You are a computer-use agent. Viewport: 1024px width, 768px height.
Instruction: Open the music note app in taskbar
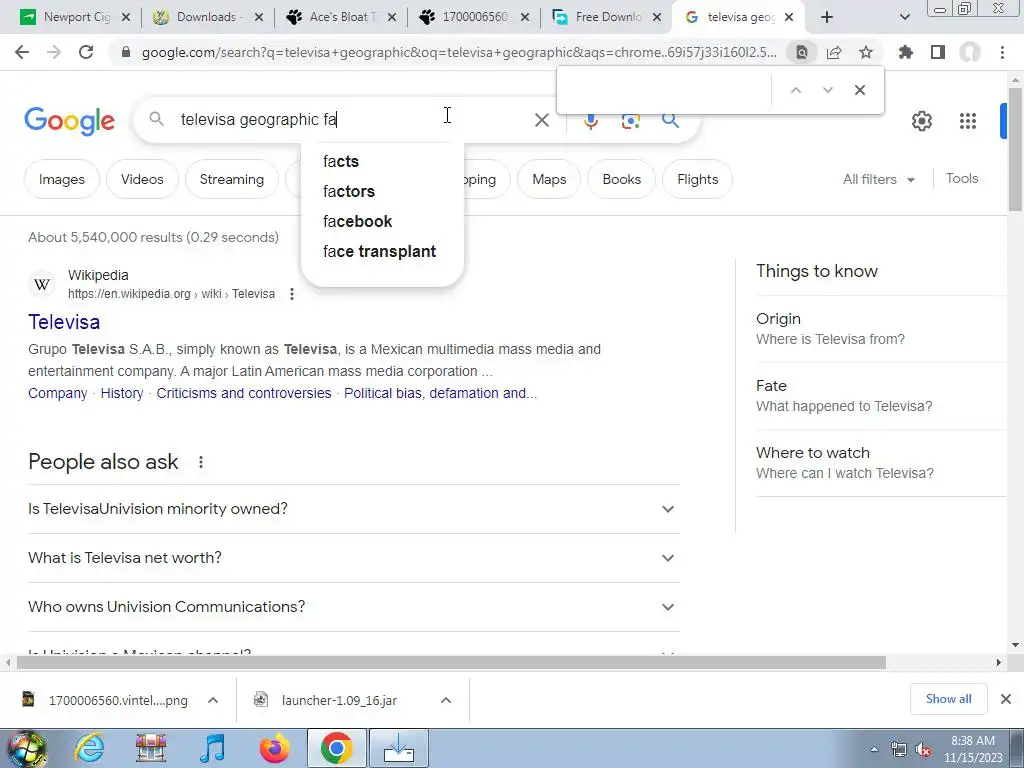(x=213, y=748)
